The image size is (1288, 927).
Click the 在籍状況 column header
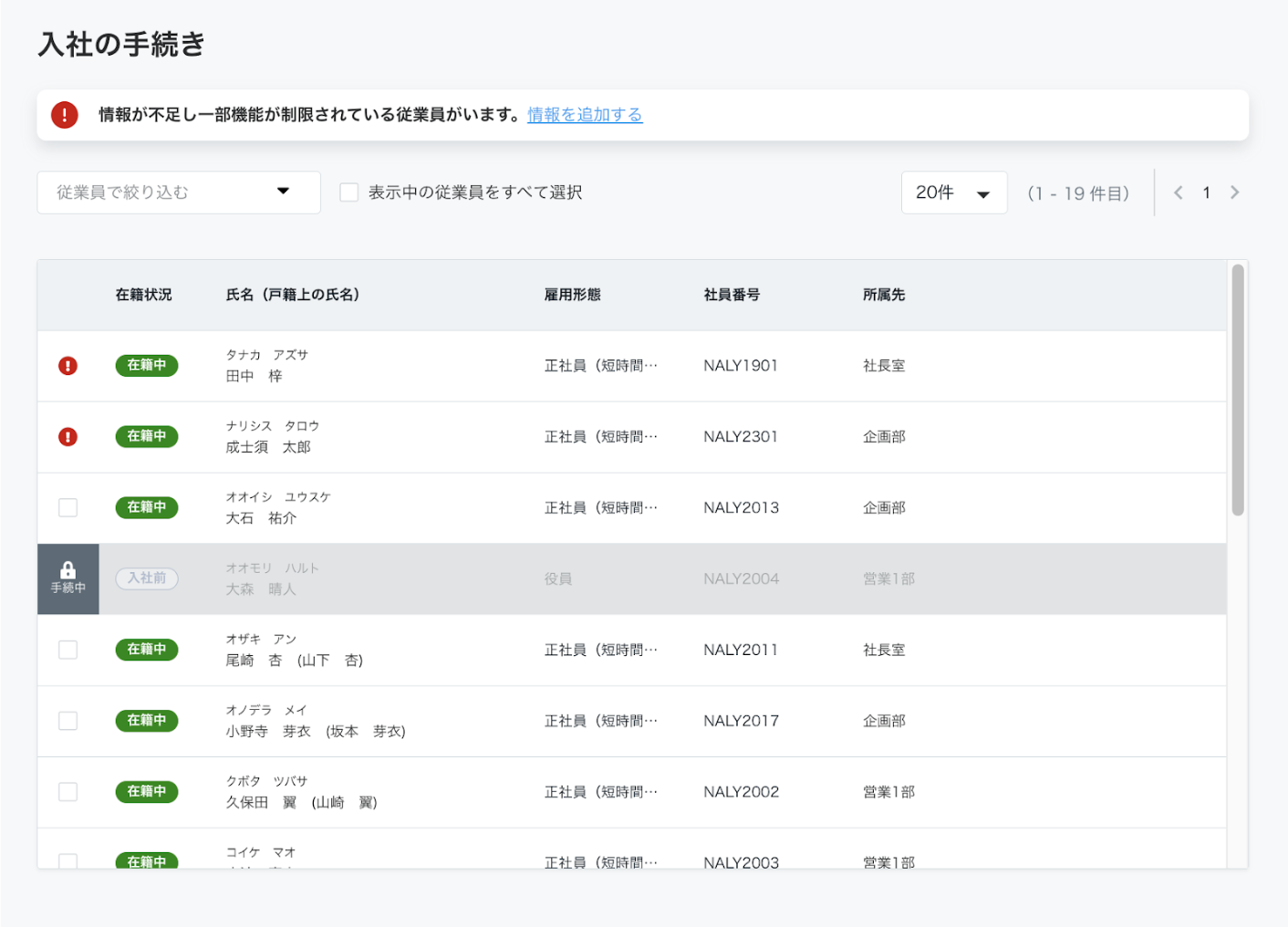coord(144,295)
